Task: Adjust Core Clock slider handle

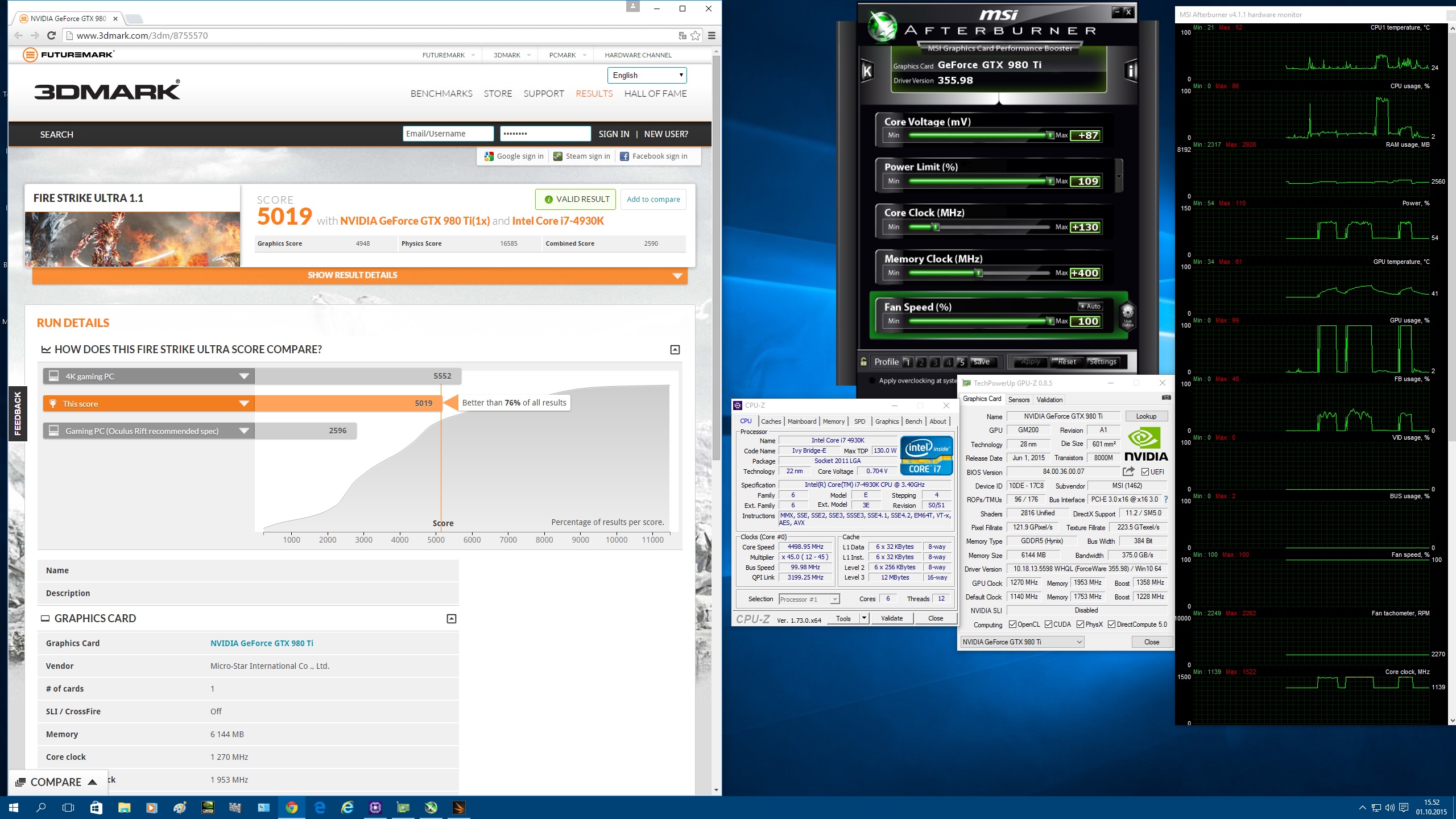Action: (x=936, y=227)
